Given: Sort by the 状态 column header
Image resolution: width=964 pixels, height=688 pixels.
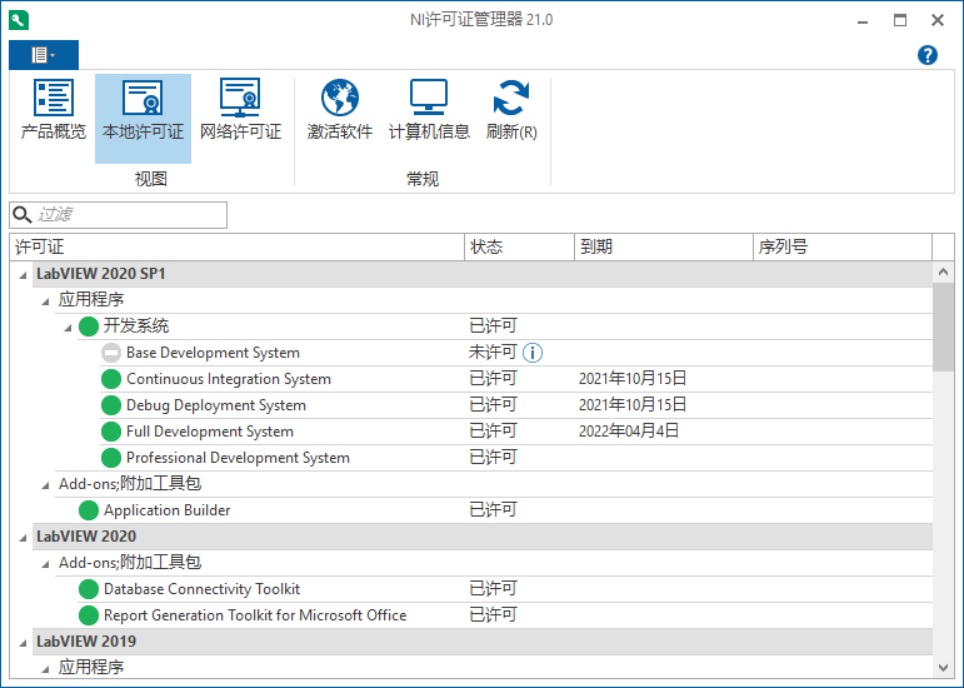Looking at the screenshot, I should tap(520, 247).
